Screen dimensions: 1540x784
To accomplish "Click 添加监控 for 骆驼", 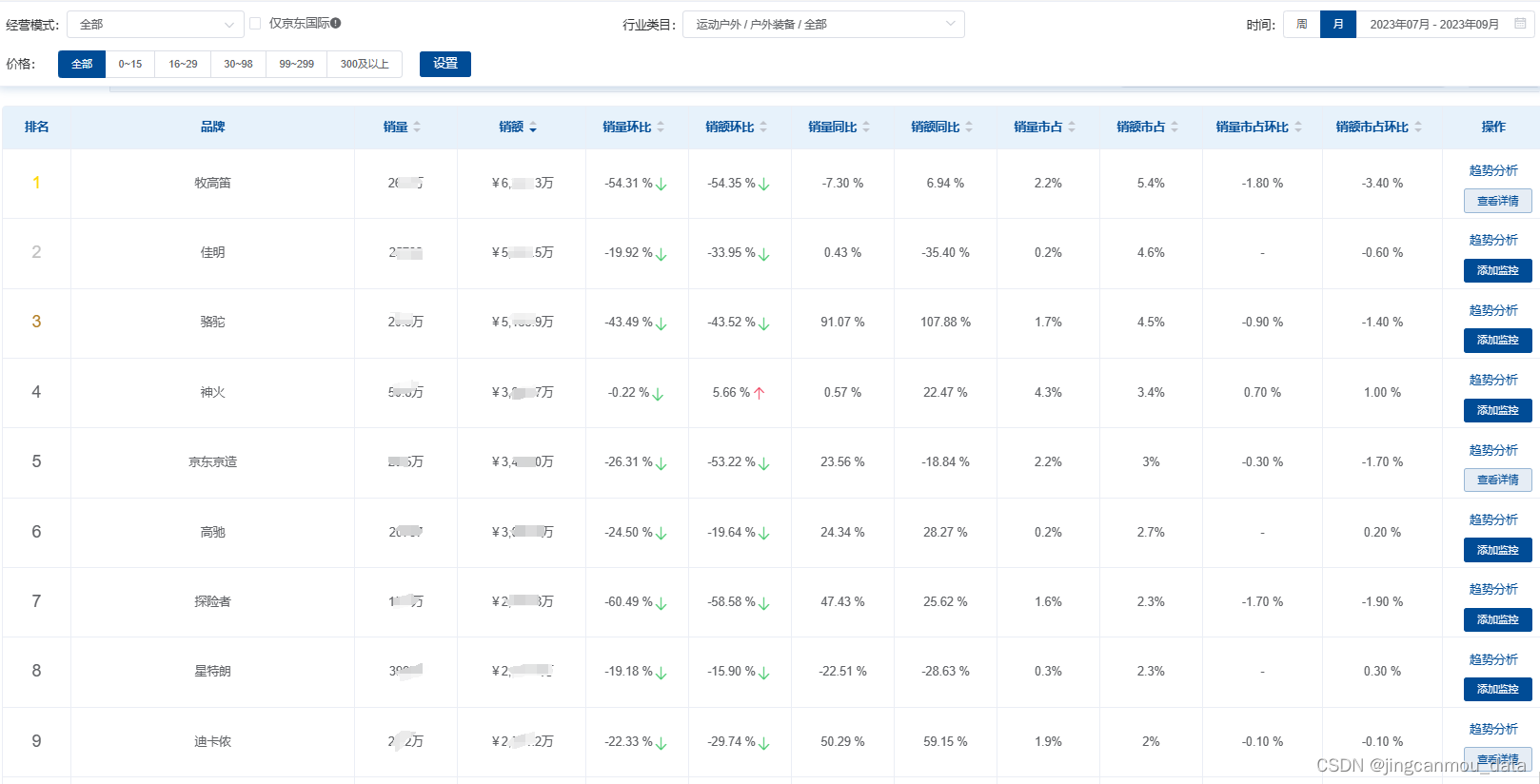I will click(1498, 340).
